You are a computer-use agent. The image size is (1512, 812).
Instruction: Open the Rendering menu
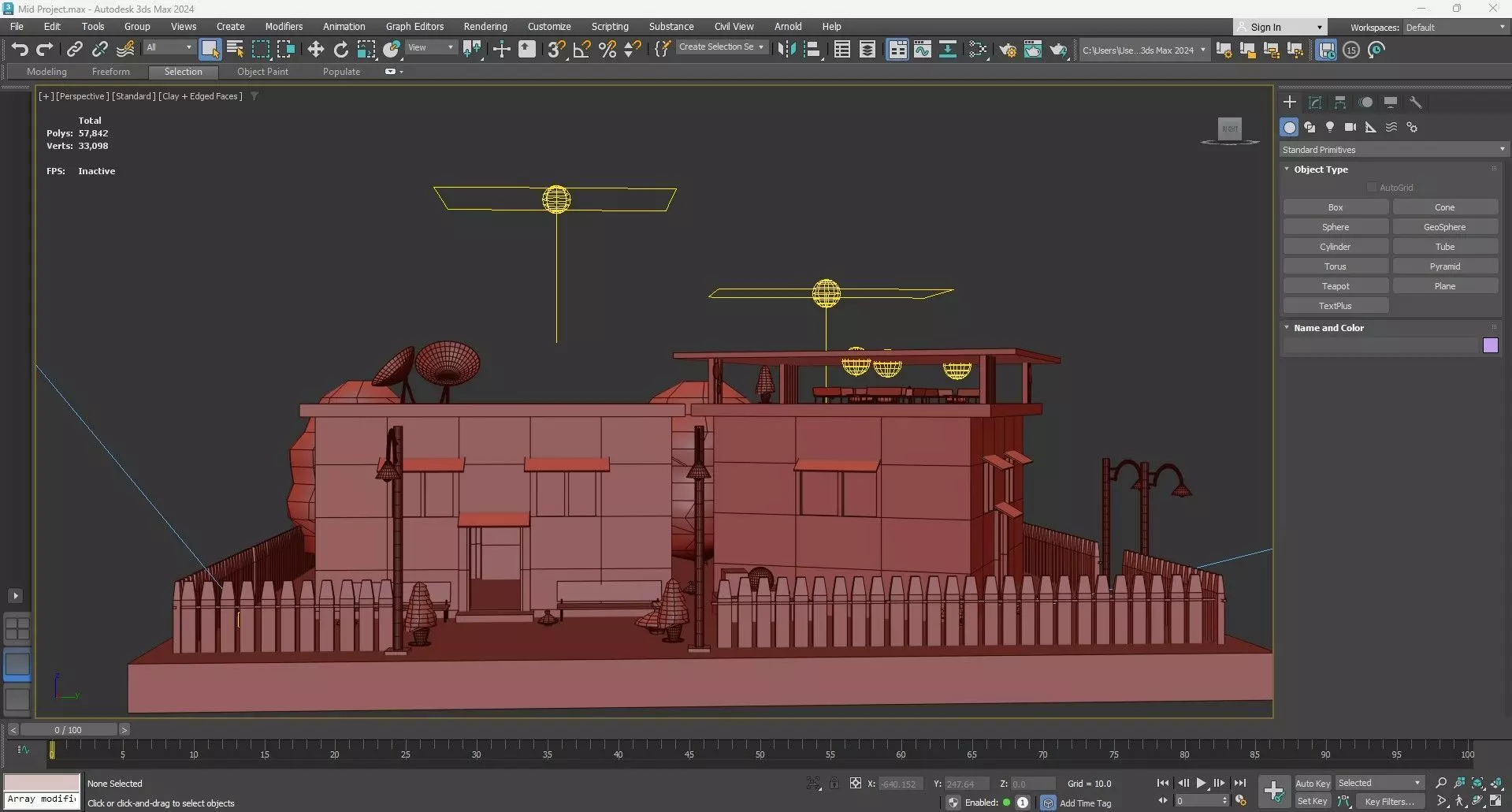pos(485,27)
